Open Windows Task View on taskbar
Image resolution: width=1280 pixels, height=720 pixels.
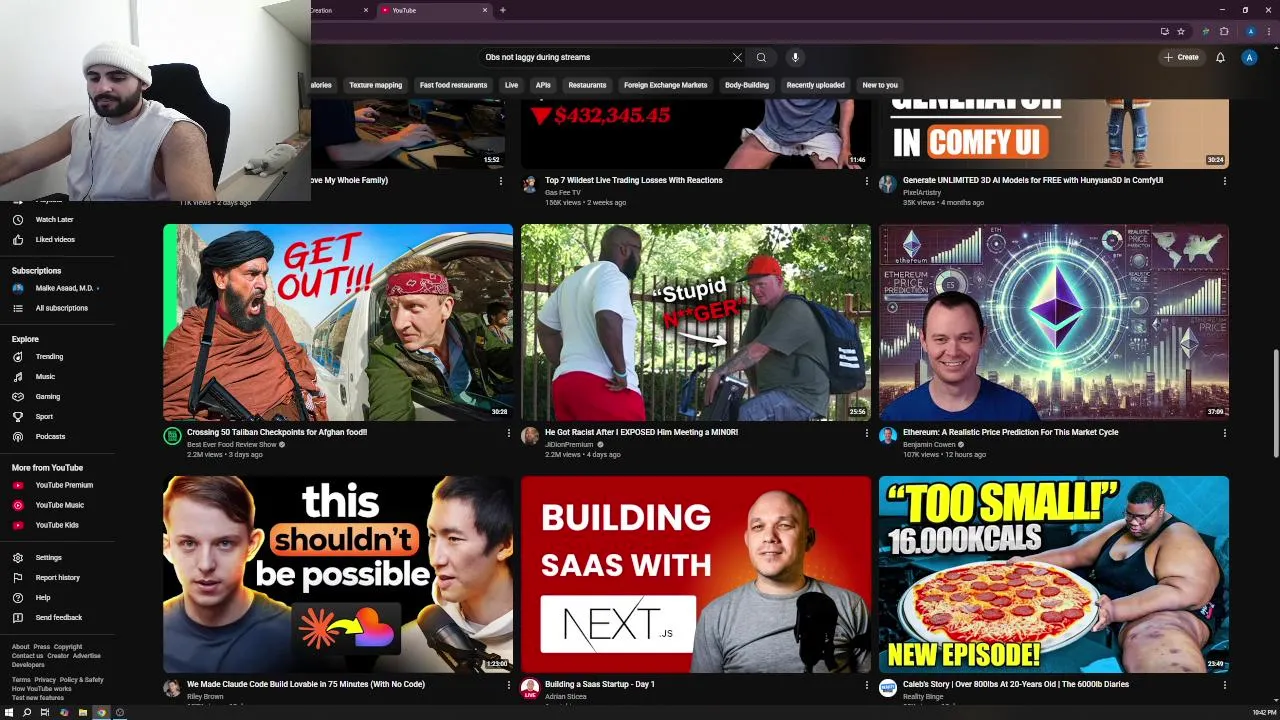[45, 712]
